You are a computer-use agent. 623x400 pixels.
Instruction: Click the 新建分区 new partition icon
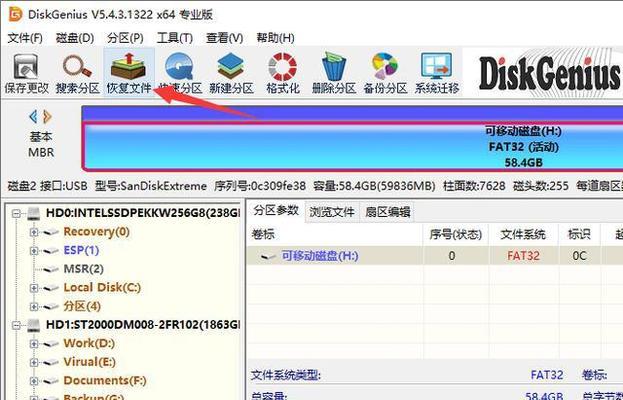tap(231, 74)
